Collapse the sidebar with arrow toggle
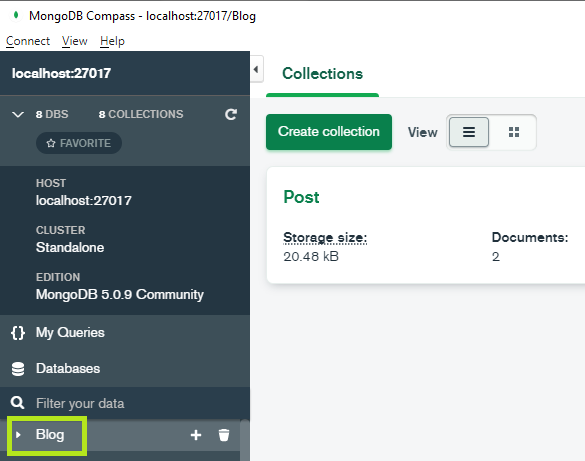 (x=257, y=69)
